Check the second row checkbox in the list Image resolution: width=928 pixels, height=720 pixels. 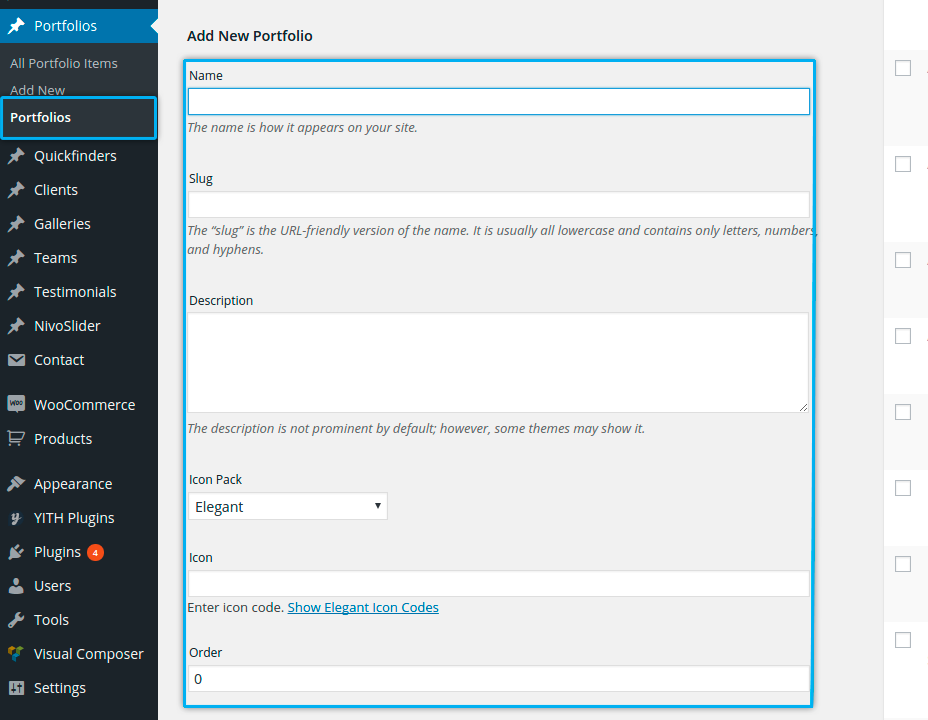click(903, 164)
